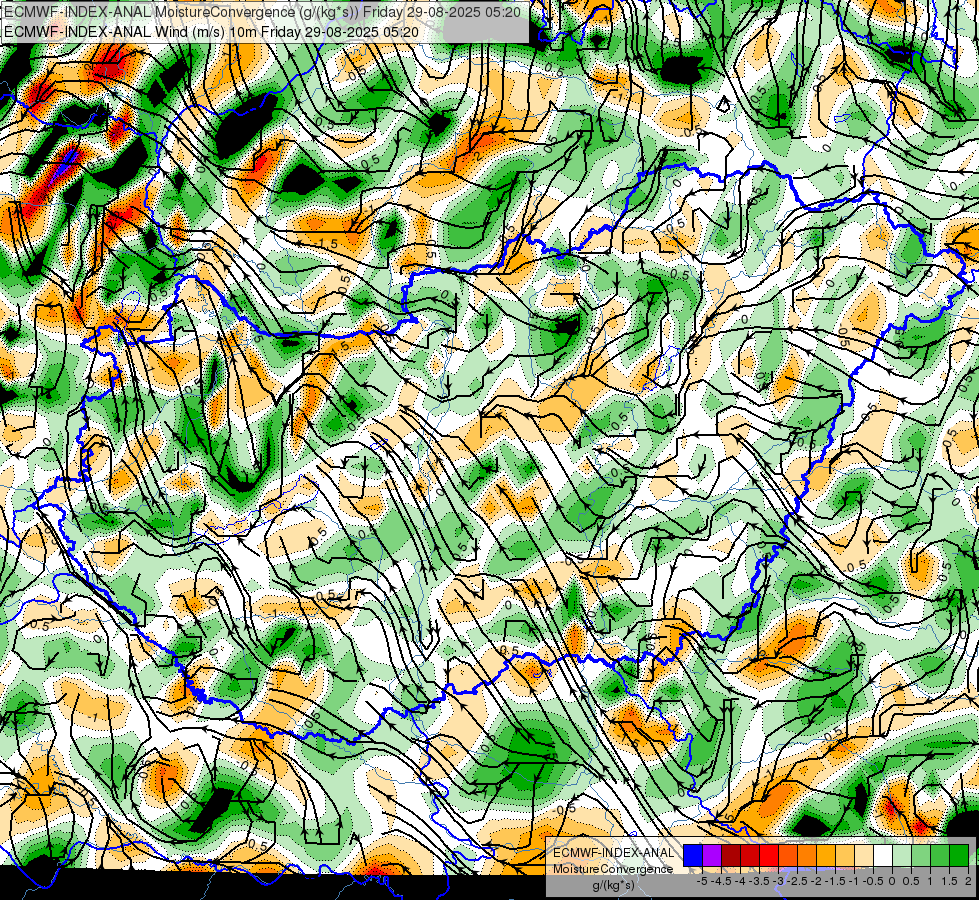Click the Wind (m/s) 10m title line
The width and height of the screenshot is (979, 900).
(x=211, y=31)
